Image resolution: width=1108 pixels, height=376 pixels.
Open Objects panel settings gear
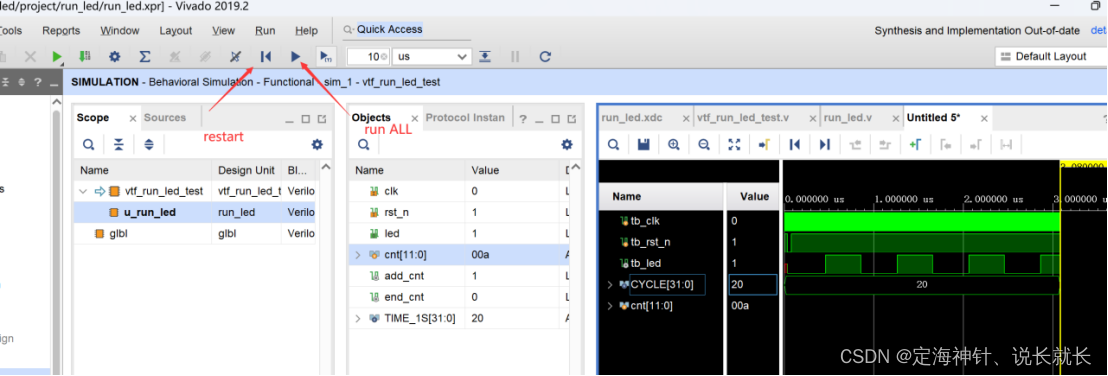click(567, 144)
